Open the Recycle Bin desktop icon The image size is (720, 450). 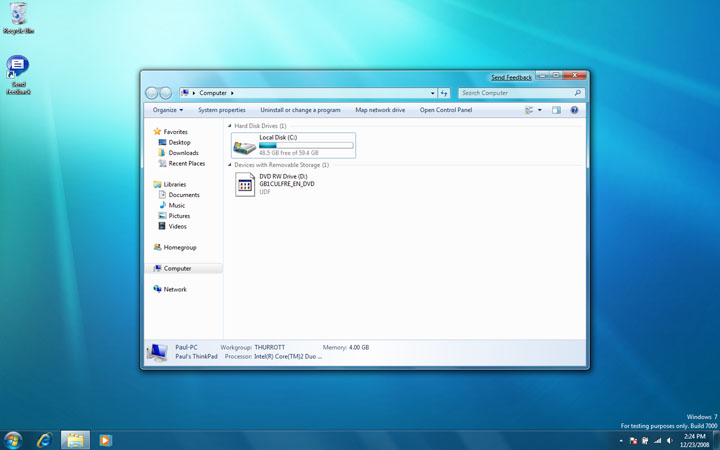(x=18, y=18)
